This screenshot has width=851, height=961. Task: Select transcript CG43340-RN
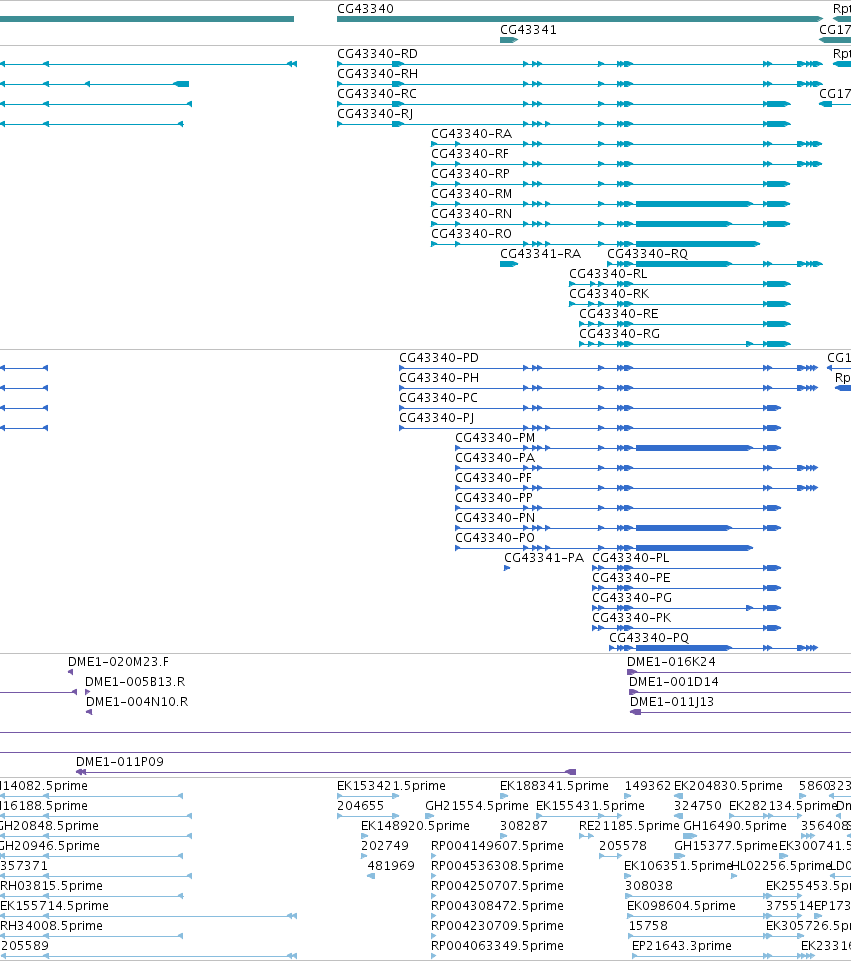472,214
